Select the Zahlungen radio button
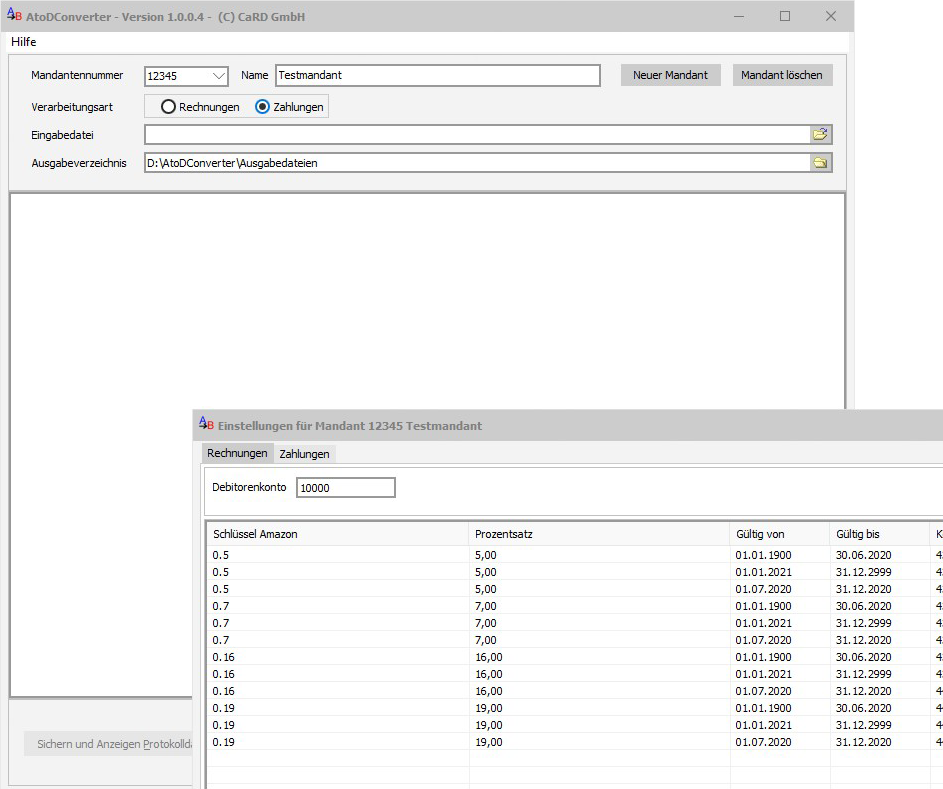The width and height of the screenshot is (943, 789). click(x=263, y=107)
